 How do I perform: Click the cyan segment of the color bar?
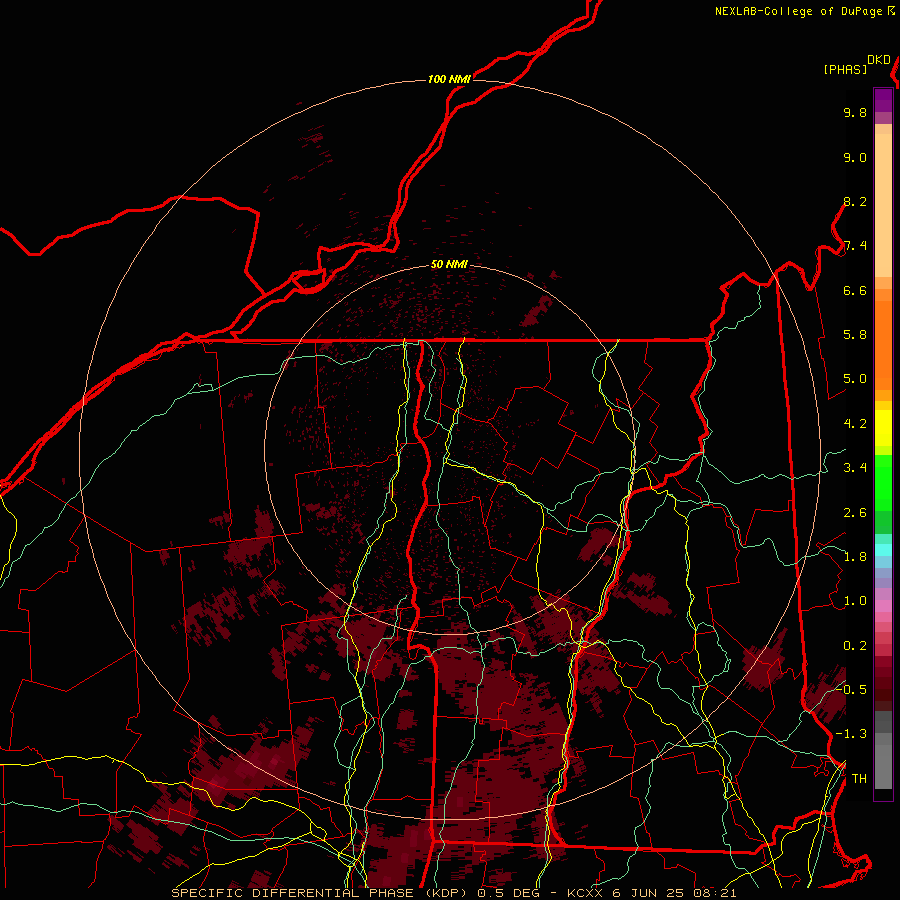pos(883,550)
